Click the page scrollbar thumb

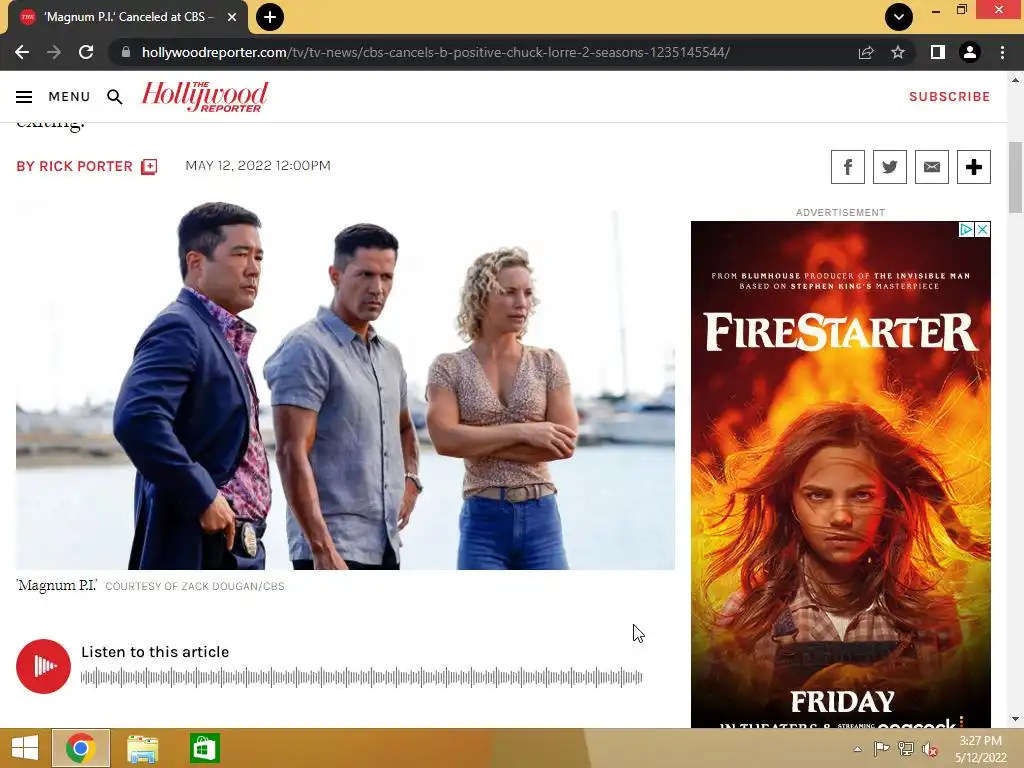pyautogui.click(x=1015, y=177)
